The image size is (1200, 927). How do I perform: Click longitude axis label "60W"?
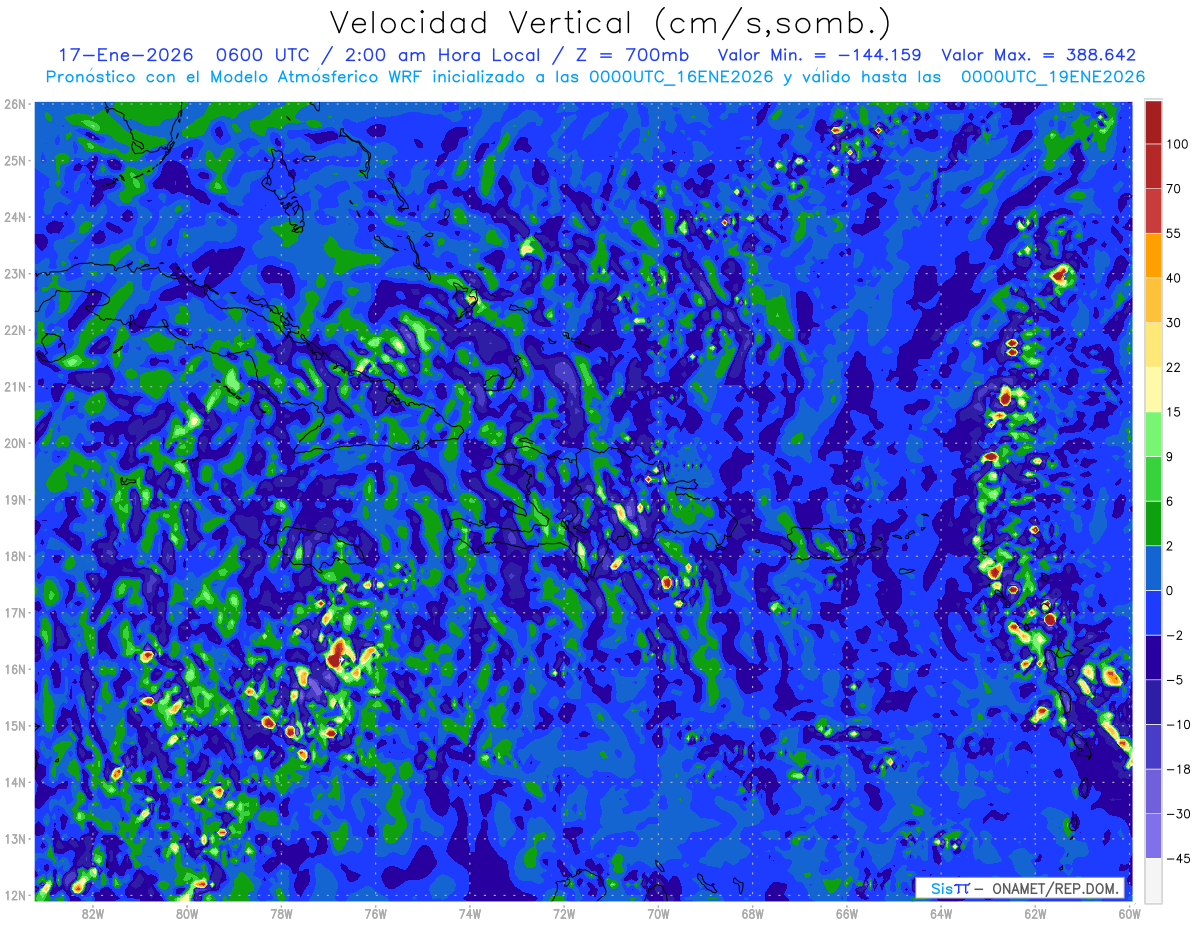point(1129,913)
